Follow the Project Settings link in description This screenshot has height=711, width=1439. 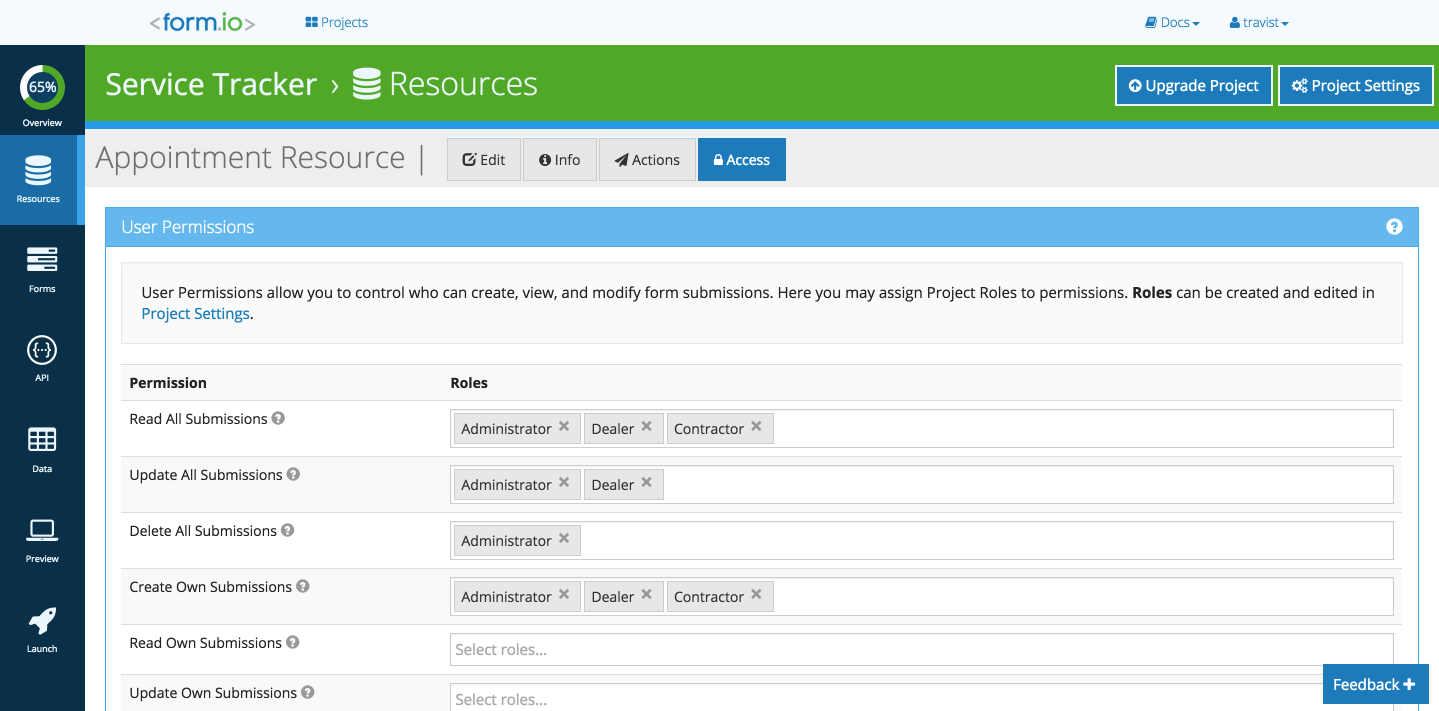(x=195, y=314)
